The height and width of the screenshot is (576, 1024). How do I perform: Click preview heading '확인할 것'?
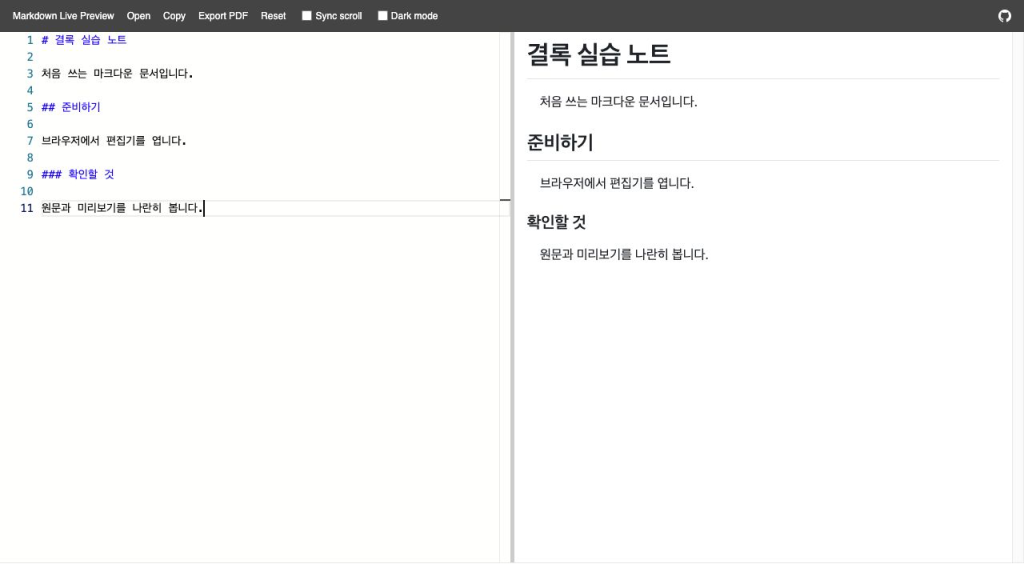(x=556, y=222)
